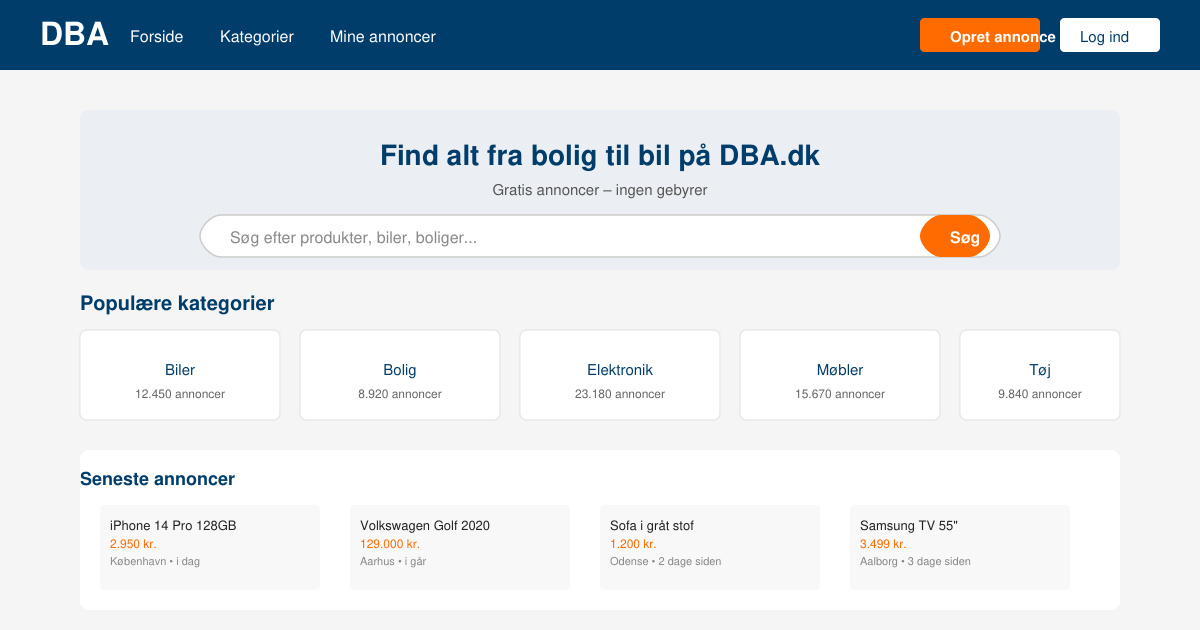Viewport: 1200px width, 630px height.
Task: Click the 3.499 kr. price
Action: [883, 544]
